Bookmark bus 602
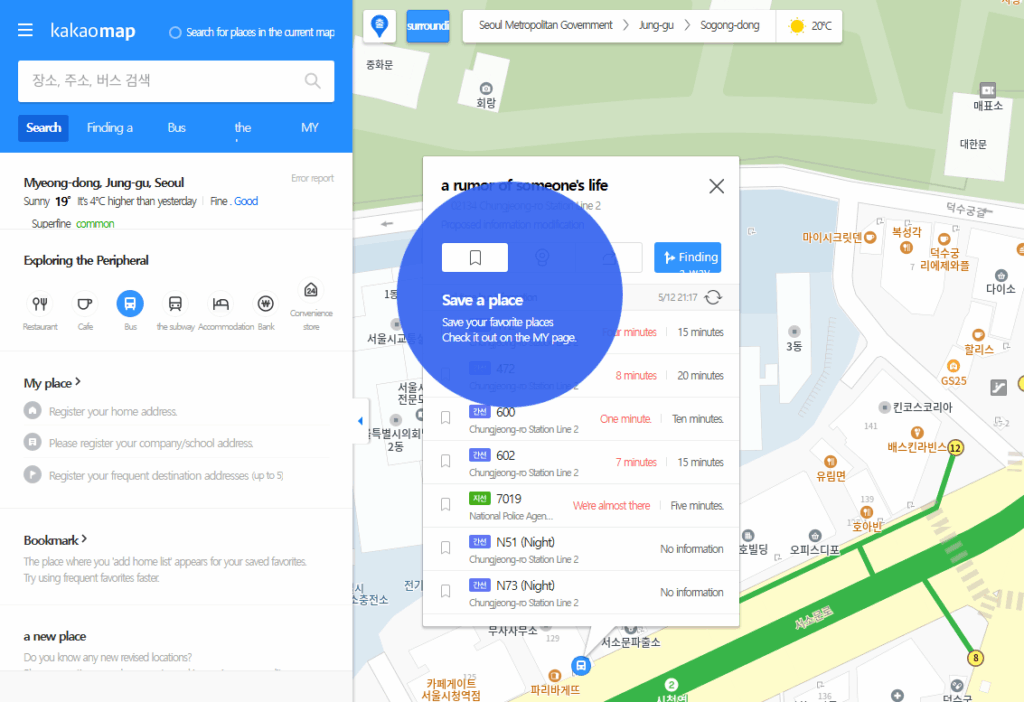1024x702 pixels. [445, 461]
